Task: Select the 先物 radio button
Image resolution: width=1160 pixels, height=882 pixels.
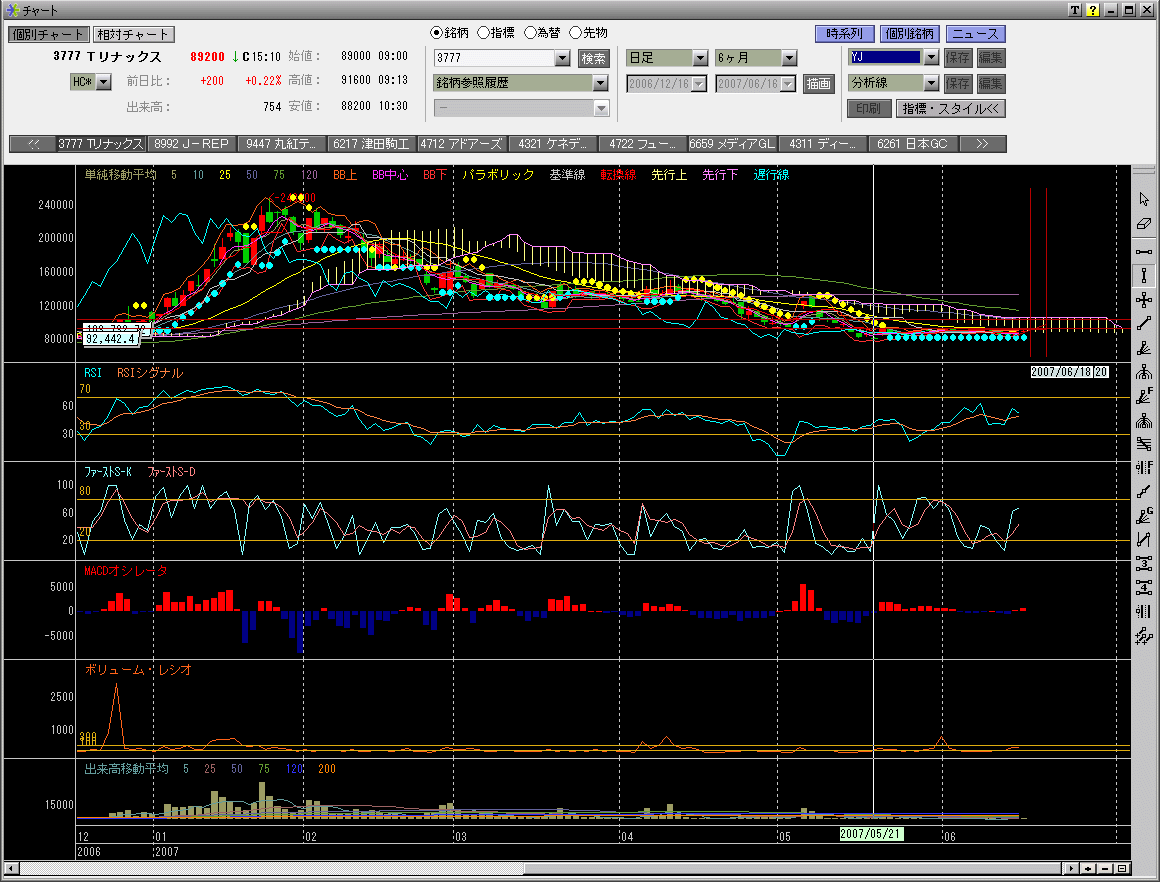Action: coord(575,33)
